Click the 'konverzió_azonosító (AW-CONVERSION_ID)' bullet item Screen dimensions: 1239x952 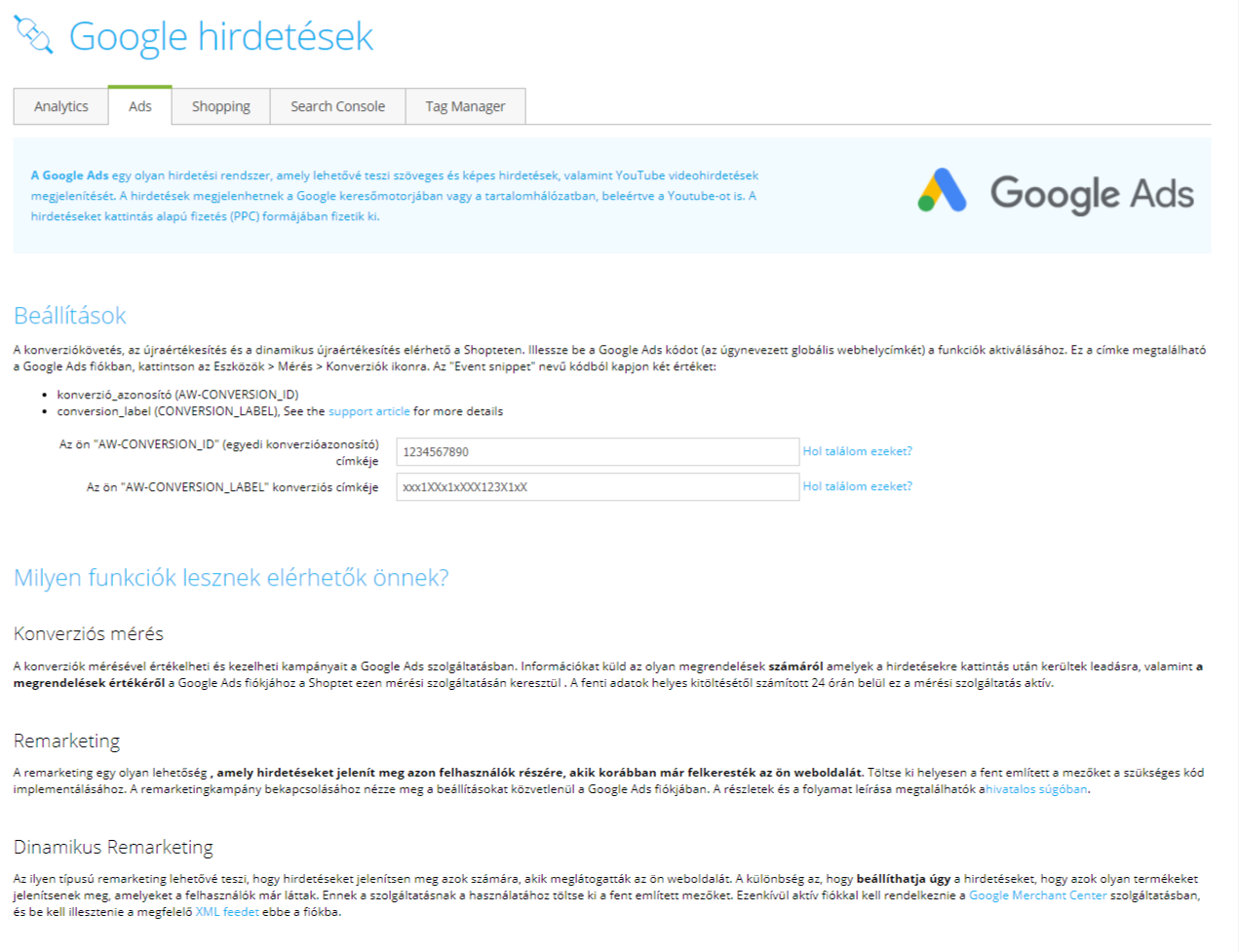point(177,395)
